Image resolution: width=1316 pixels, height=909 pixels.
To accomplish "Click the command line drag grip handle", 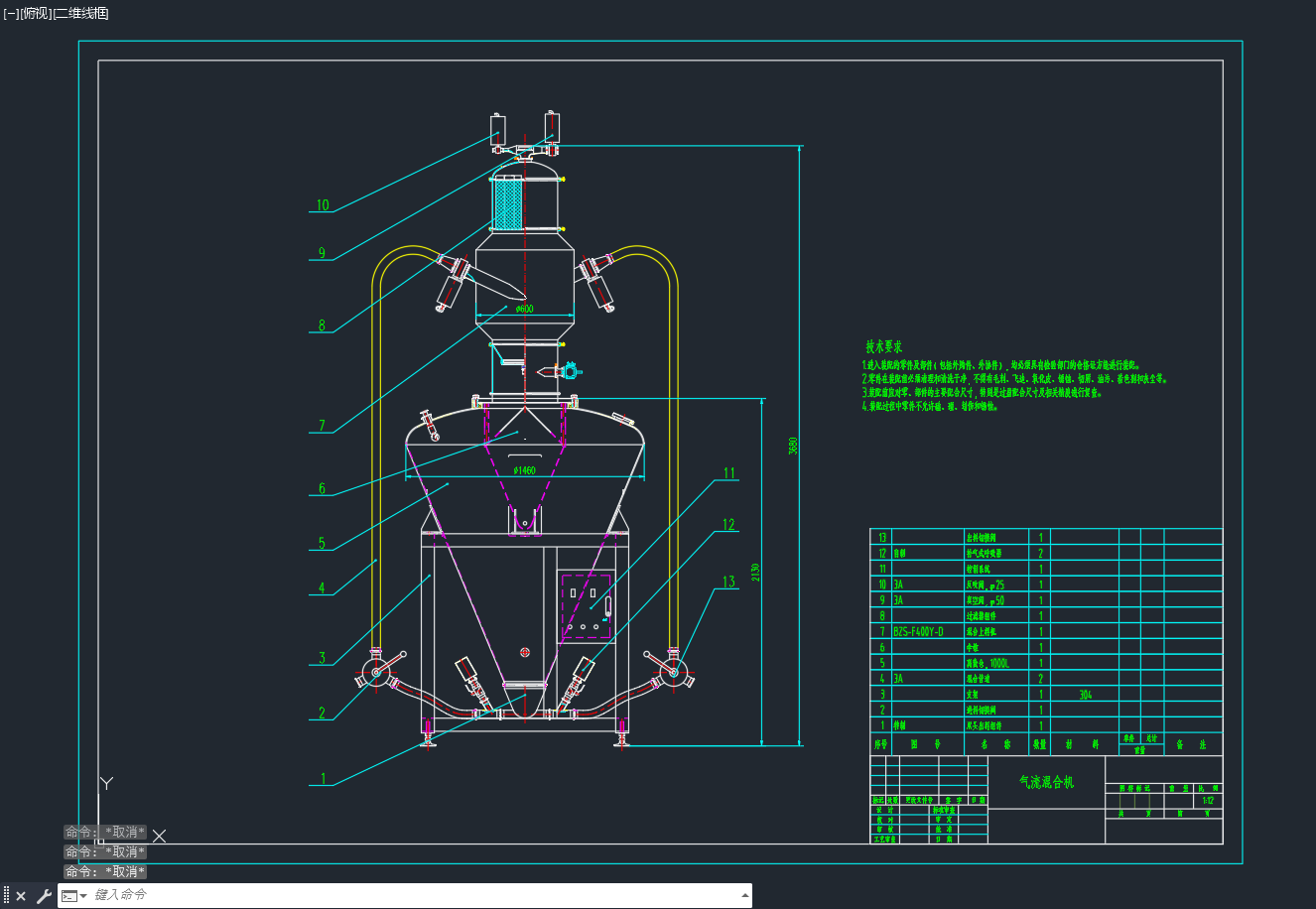I will coord(6,896).
